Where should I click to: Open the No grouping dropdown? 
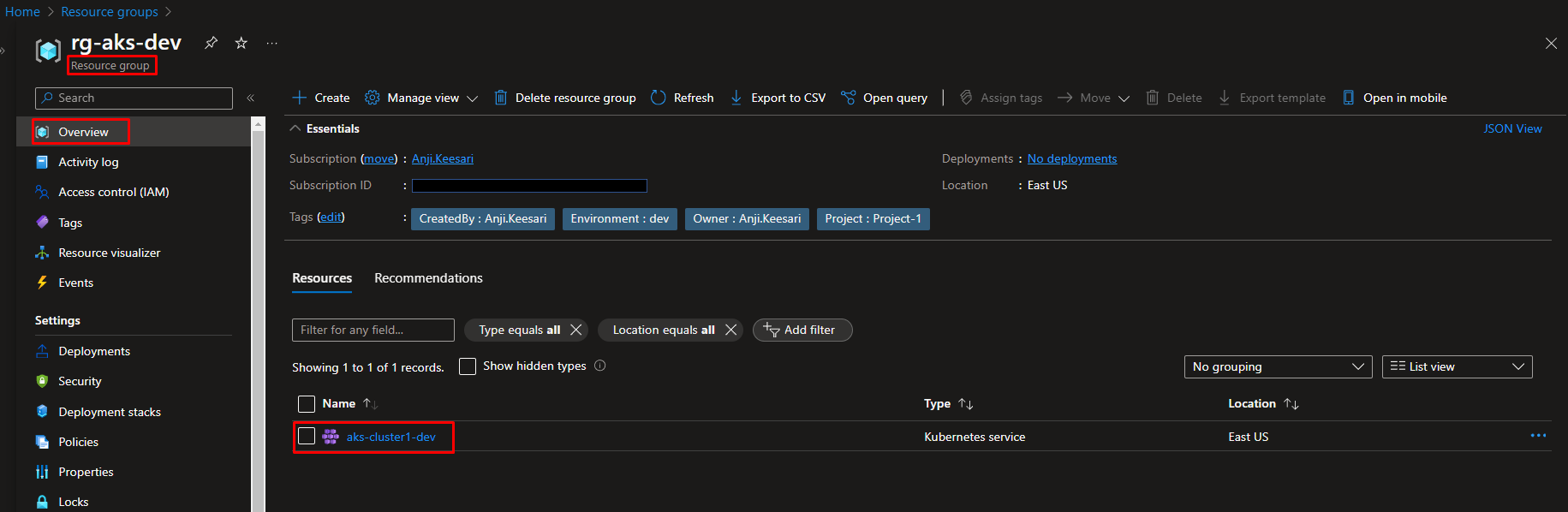(1279, 366)
